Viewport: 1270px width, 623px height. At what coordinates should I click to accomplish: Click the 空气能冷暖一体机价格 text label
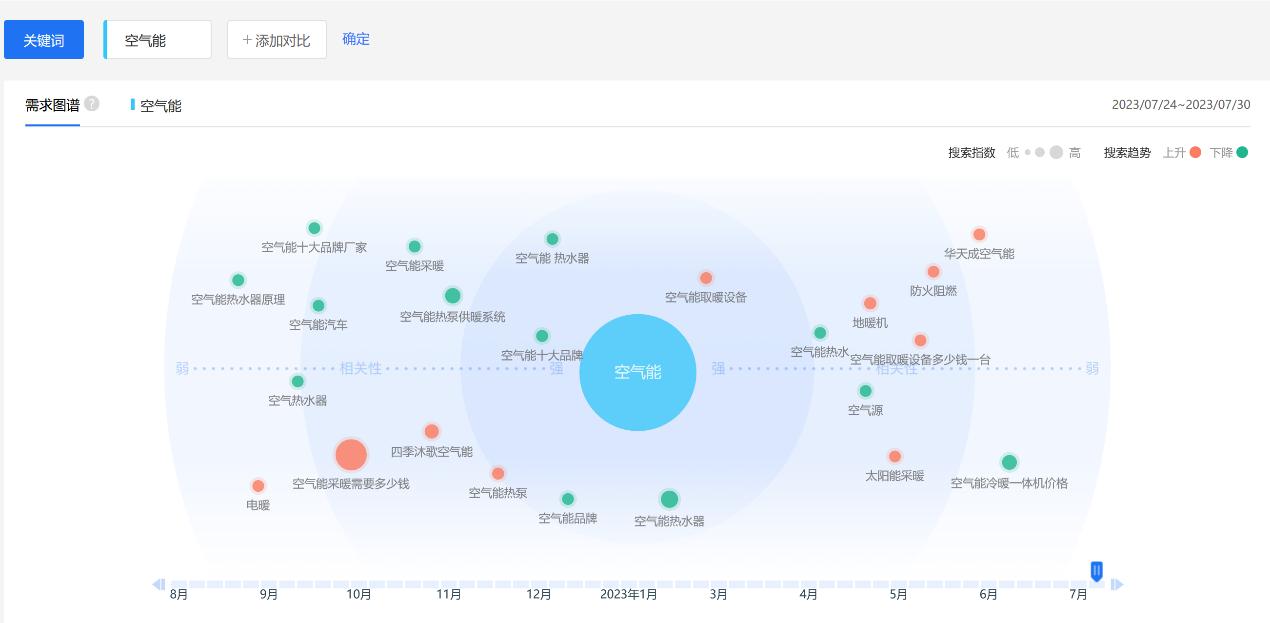coord(1009,483)
